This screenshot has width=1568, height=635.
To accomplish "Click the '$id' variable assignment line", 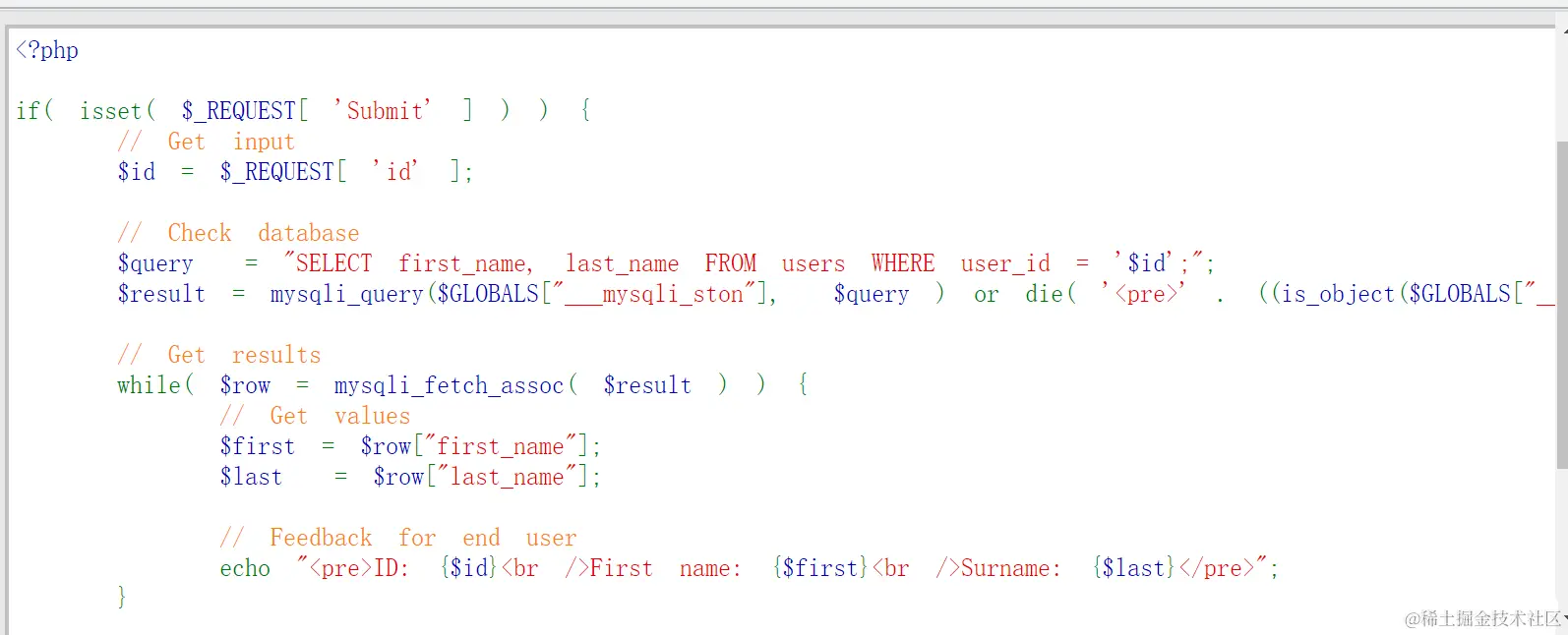I will tap(295, 172).
